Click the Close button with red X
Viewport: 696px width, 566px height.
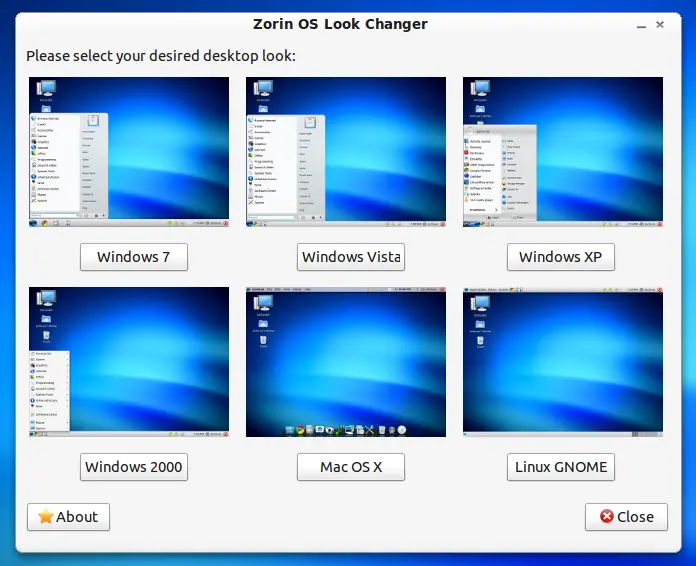coord(626,517)
